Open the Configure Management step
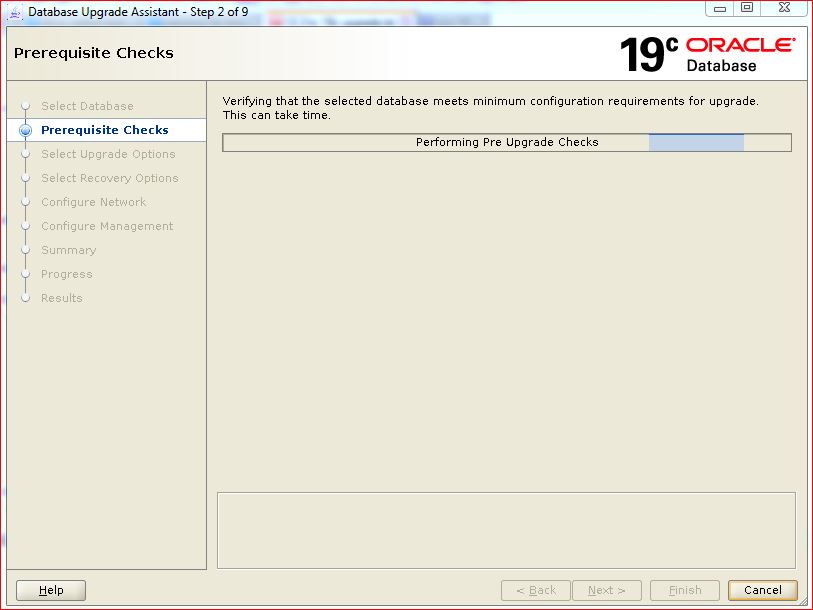 pyautogui.click(x=107, y=226)
